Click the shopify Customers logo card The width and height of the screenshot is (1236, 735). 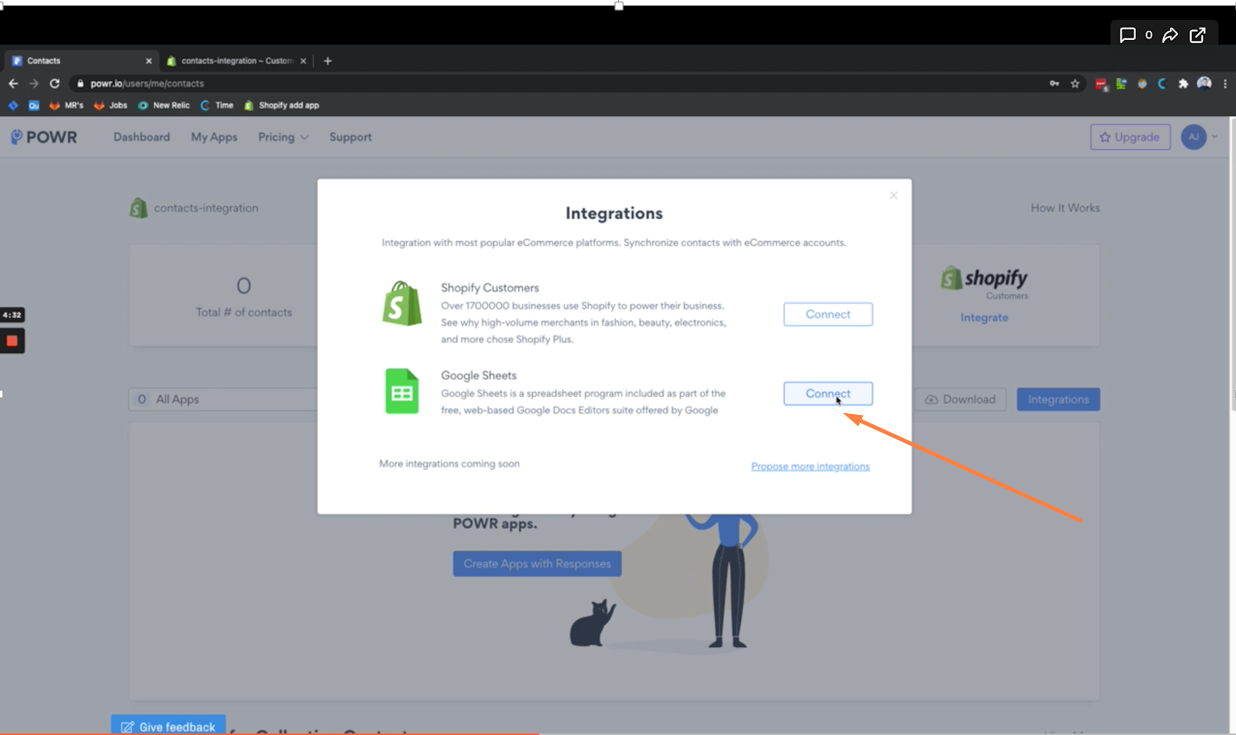pos(984,282)
